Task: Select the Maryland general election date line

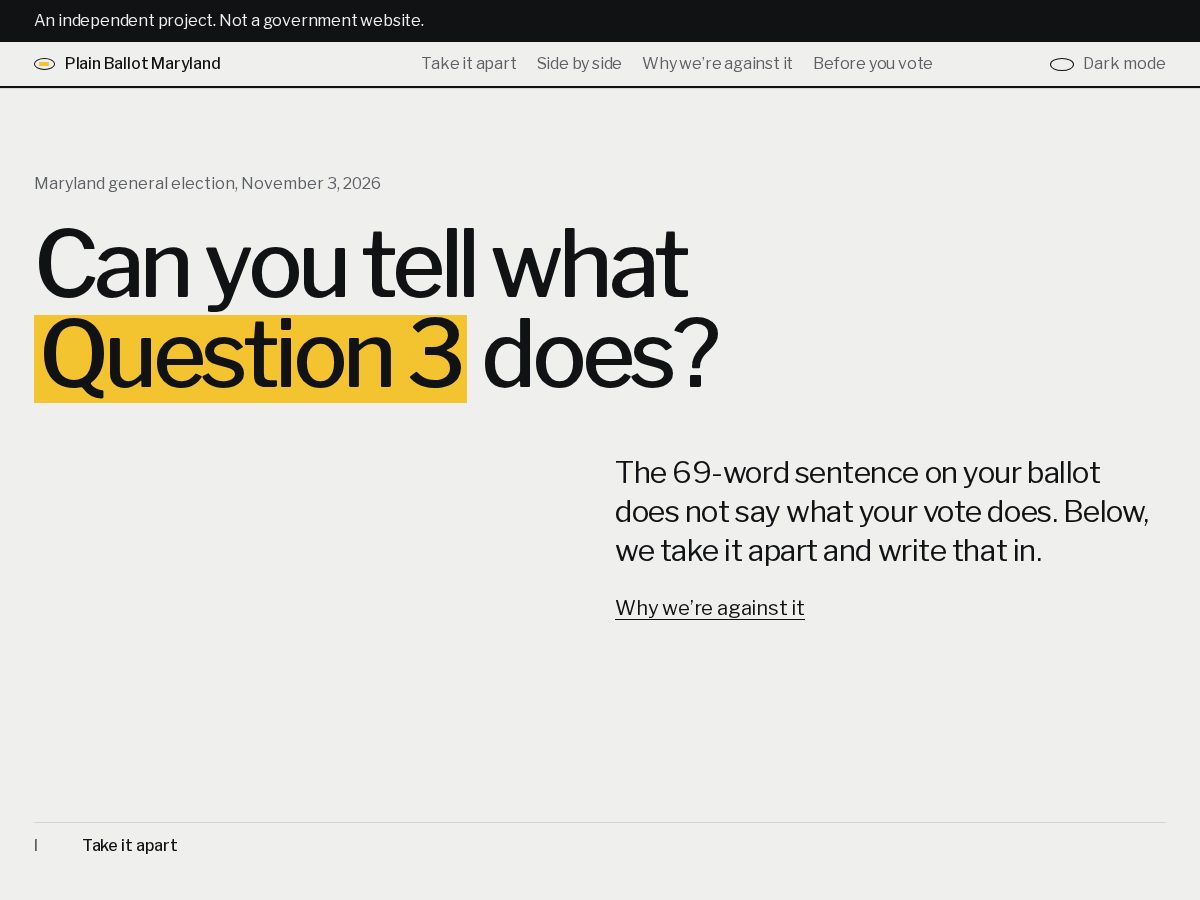Action: tap(207, 184)
